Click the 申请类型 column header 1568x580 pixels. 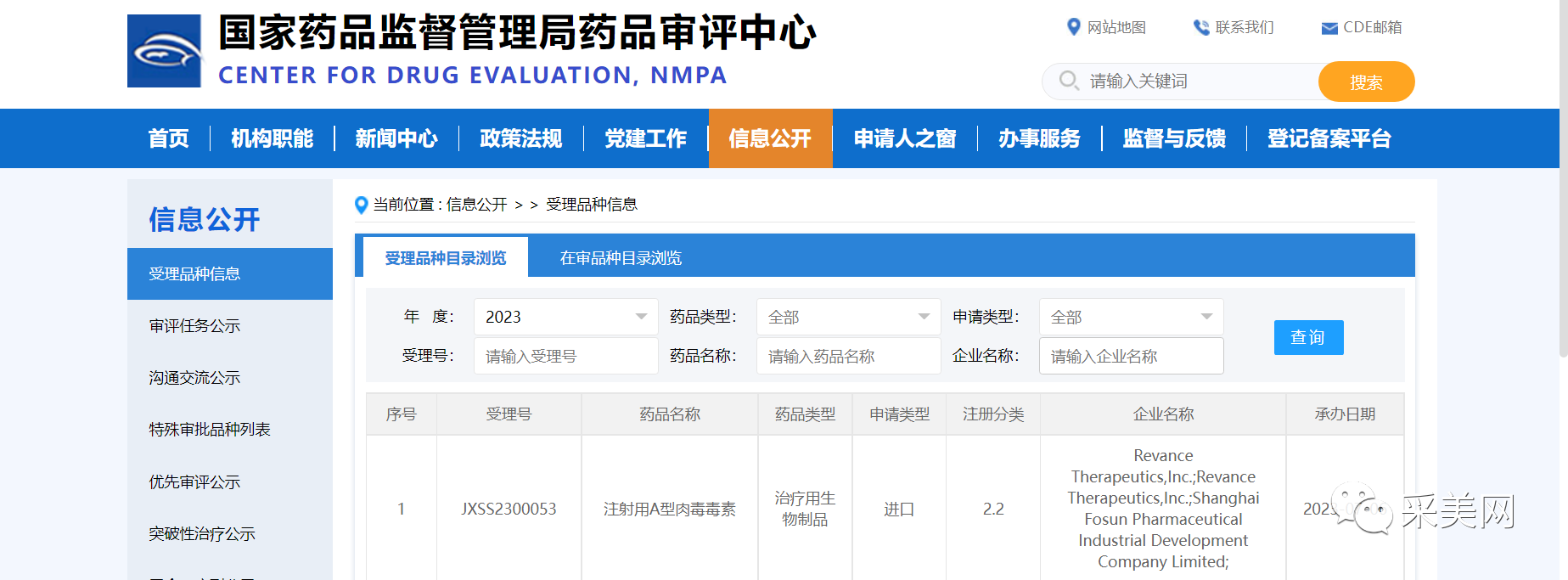click(x=899, y=414)
